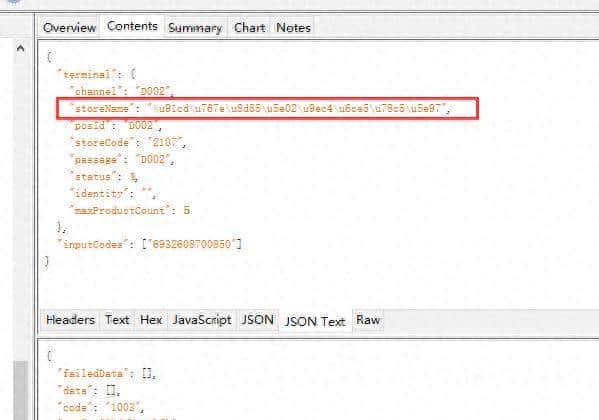The image size is (599, 420).
Task: Click the left pane scrollbar thumb
Action: tap(21, 390)
